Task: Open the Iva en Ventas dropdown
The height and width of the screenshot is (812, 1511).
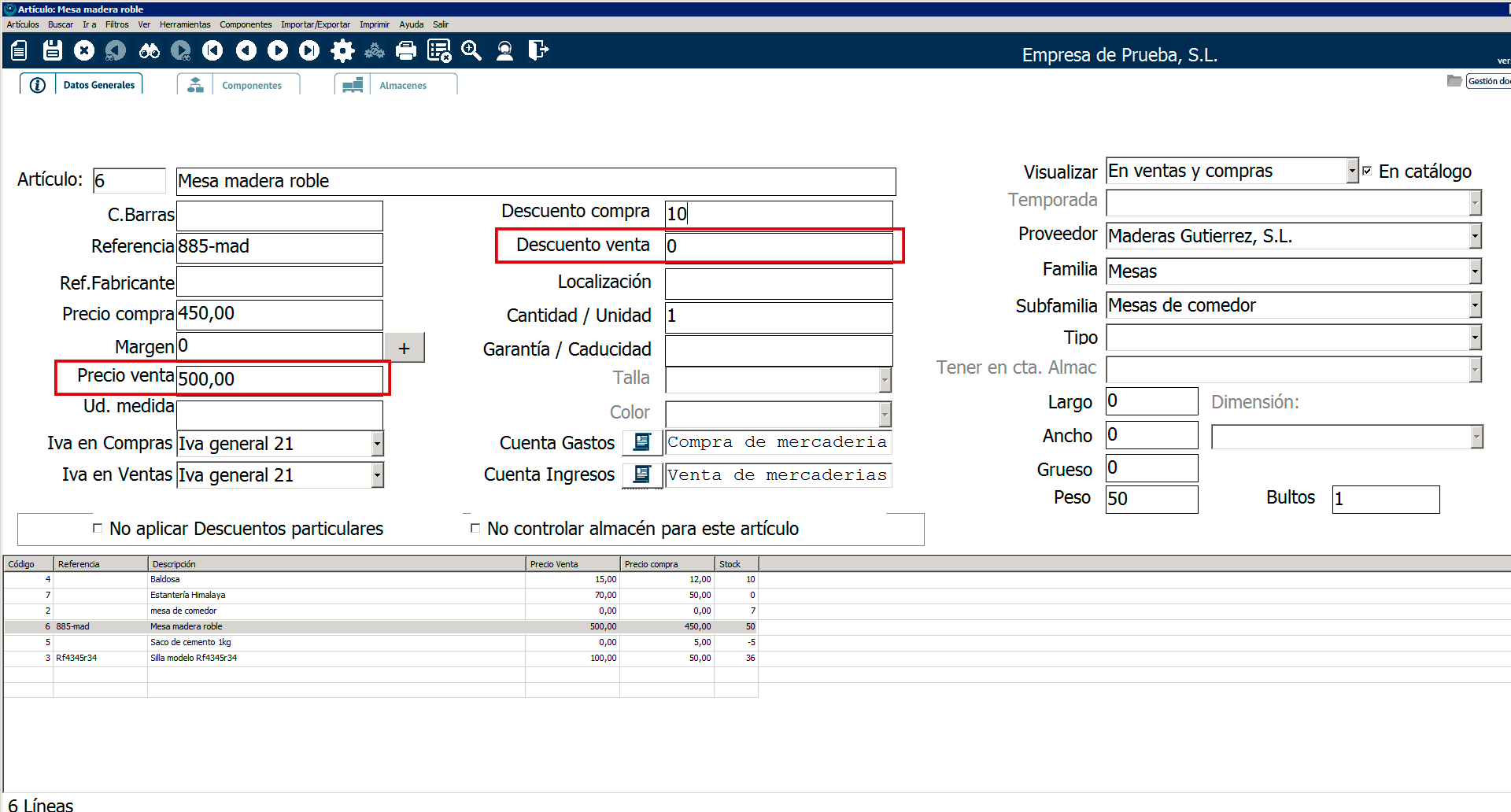Action: 378,474
